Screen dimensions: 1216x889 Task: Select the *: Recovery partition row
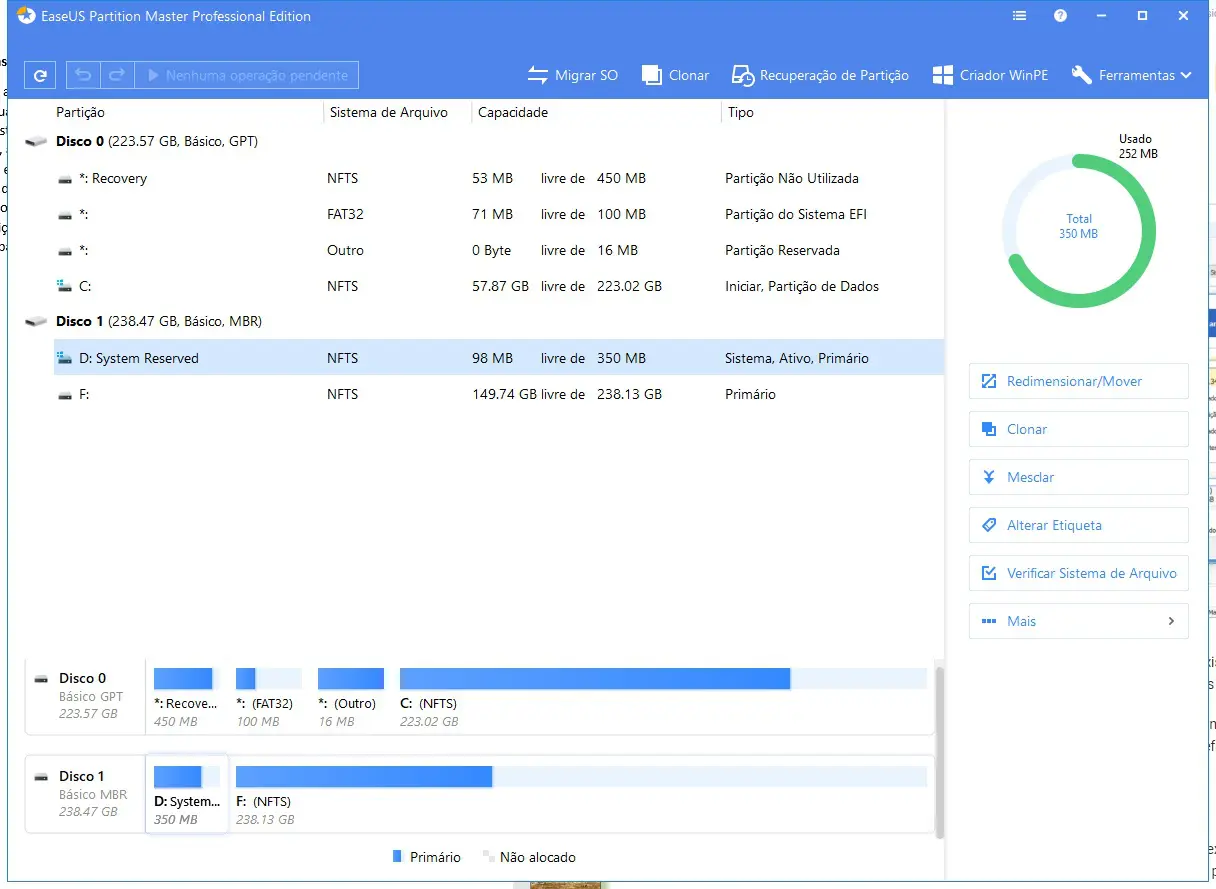tap(498, 178)
